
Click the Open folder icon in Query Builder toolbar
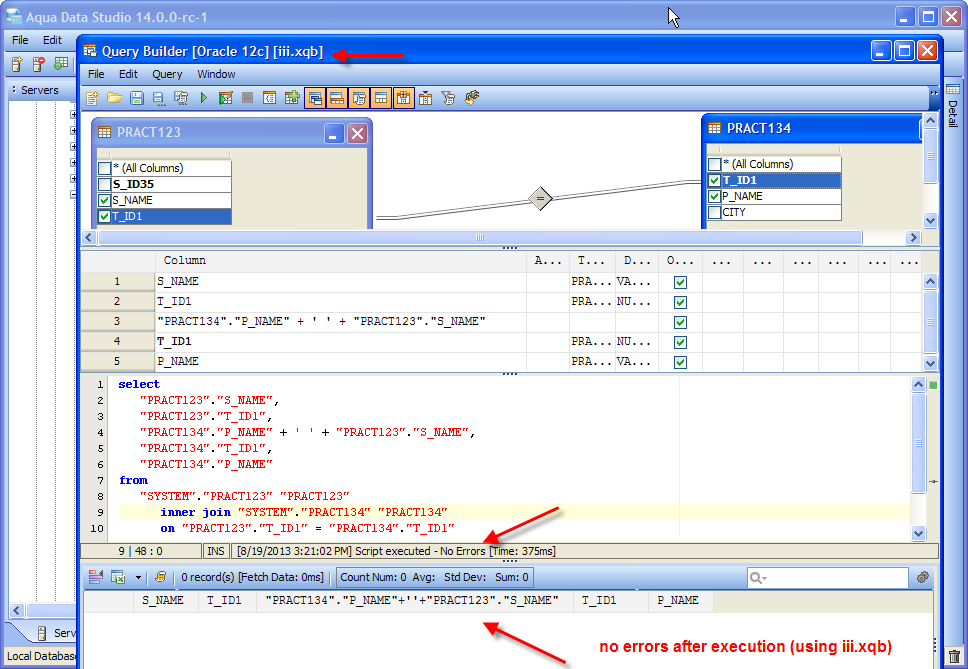114,98
